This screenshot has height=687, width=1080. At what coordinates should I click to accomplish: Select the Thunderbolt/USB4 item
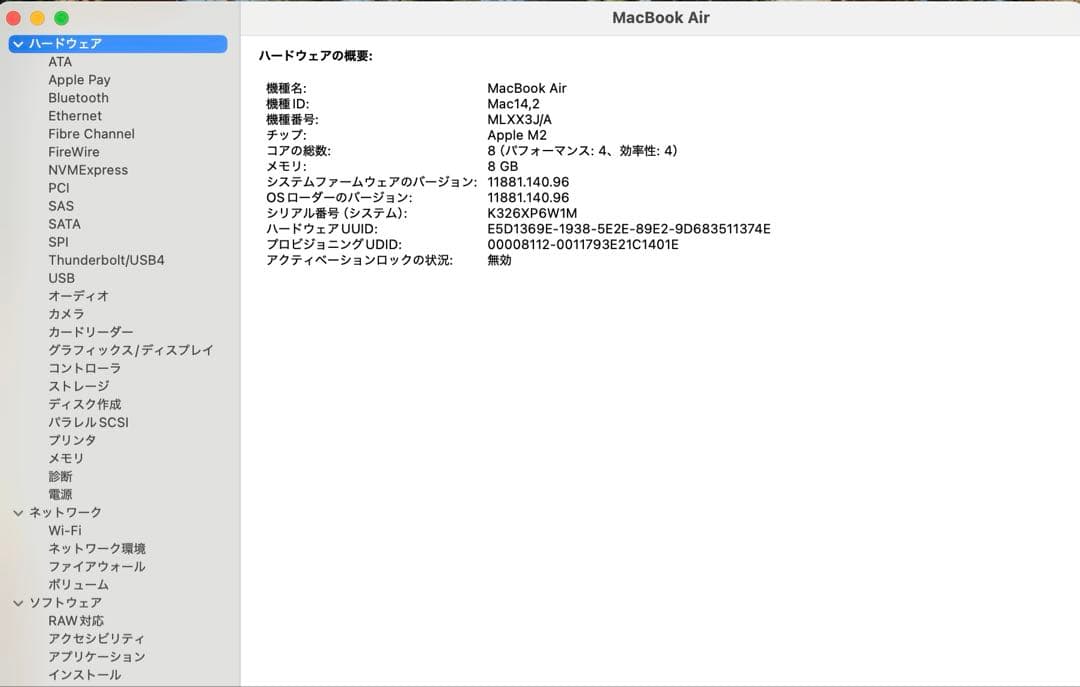click(x=104, y=260)
